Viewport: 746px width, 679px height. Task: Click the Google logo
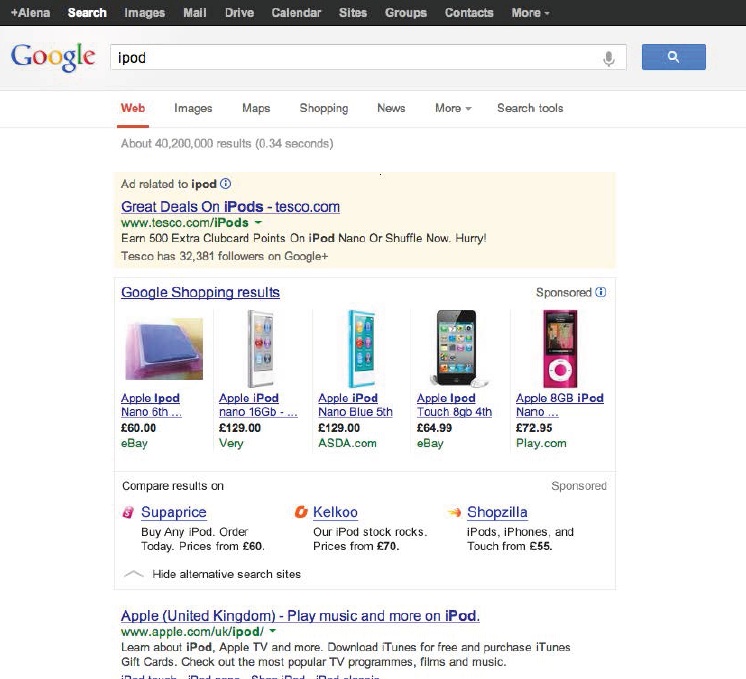(53, 57)
